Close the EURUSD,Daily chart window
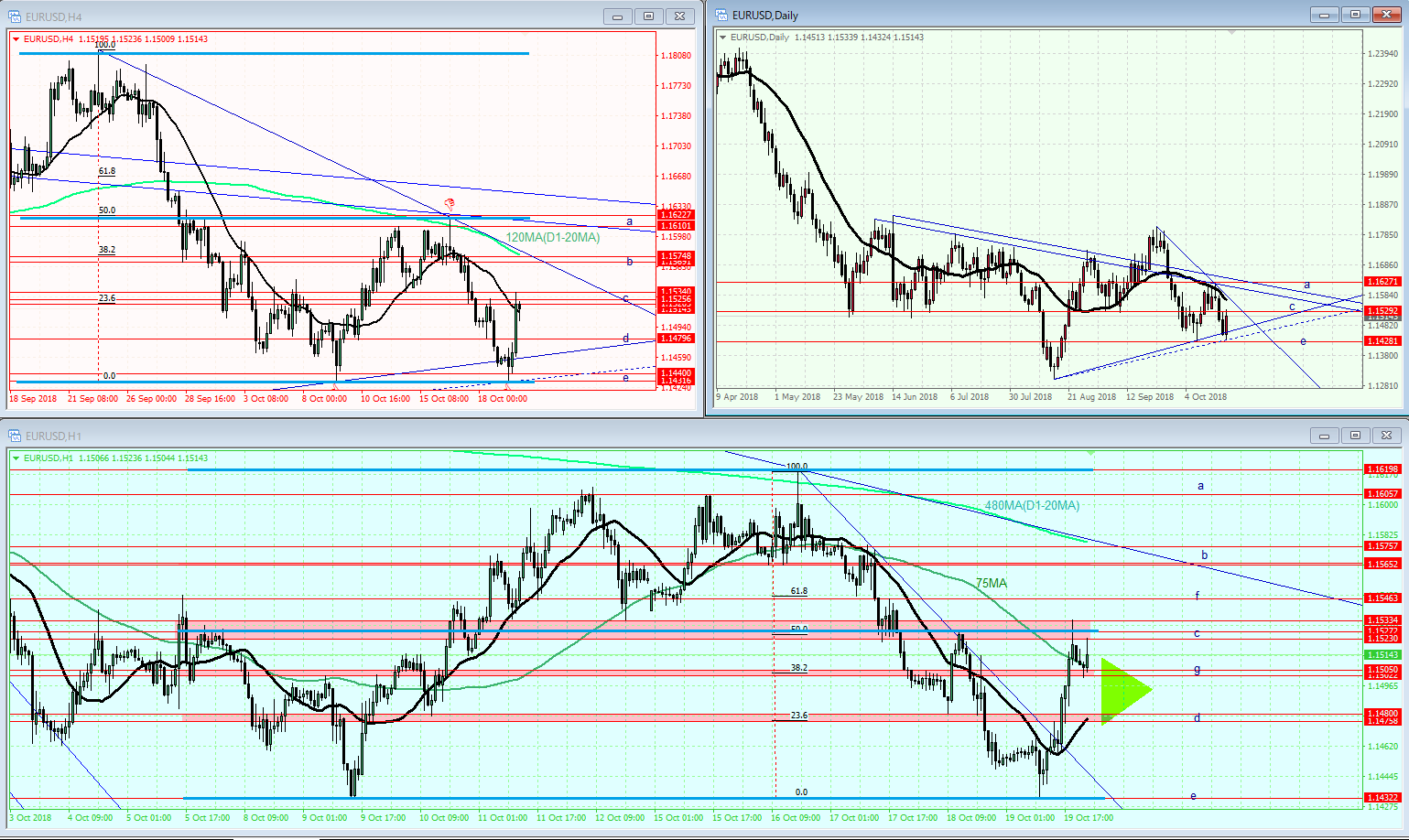The image size is (1409, 840). (1386, 15)
